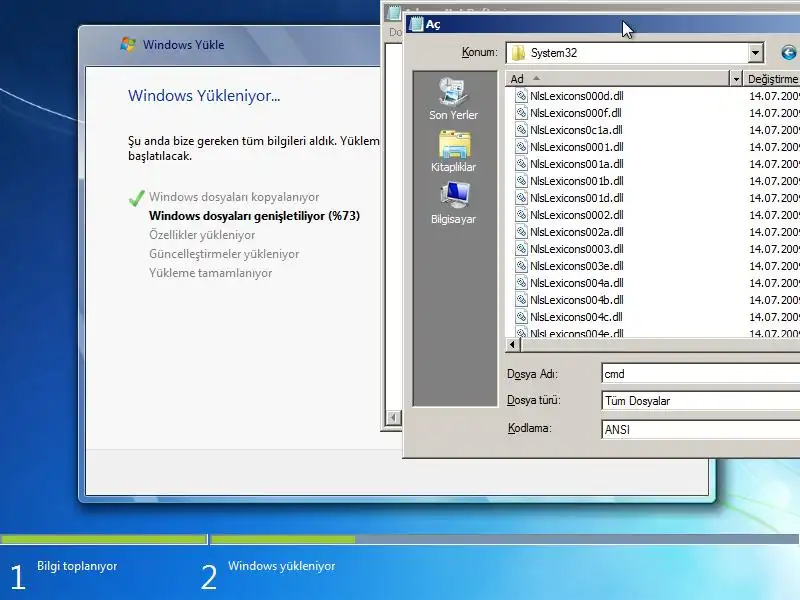
Task: Open the Kodlama ANSI combo box
Action: pyautogui.click(x=701, y=430)
